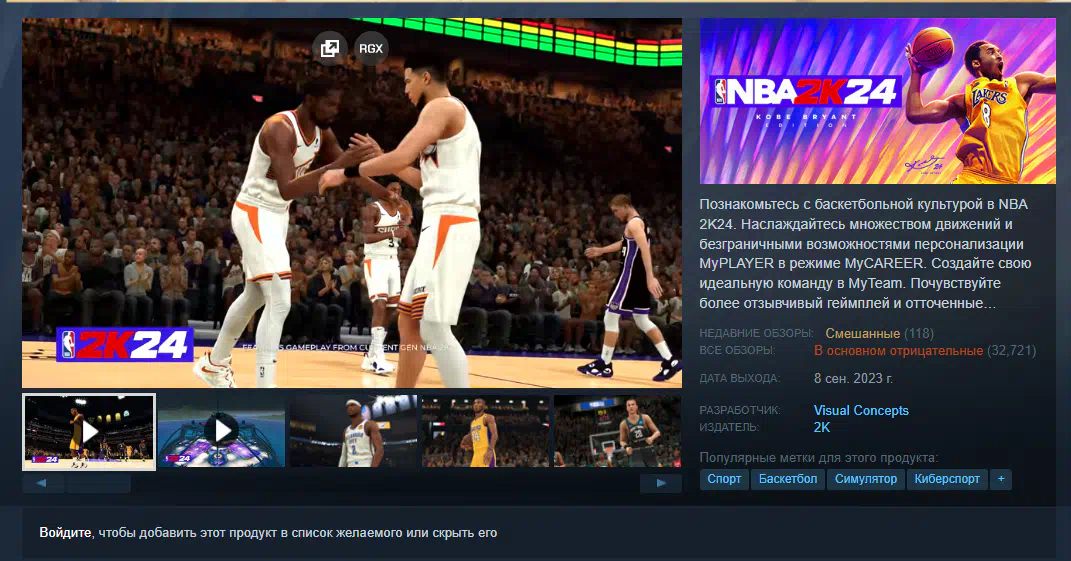Select the dark jersey player screenshot thumbnail
The width and height of the screenshot is (1071, 561).
coord(617,431)
